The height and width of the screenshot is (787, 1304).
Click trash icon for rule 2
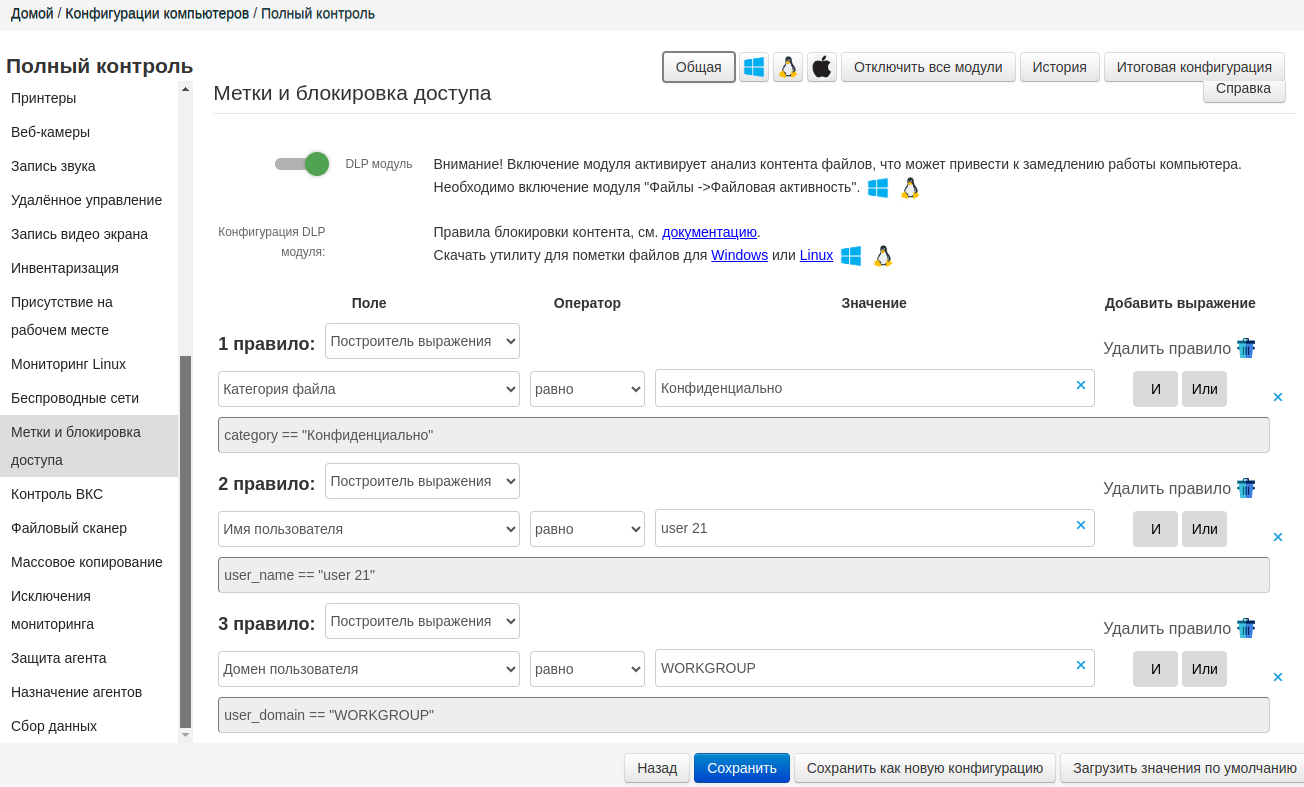pos(1246,488)
